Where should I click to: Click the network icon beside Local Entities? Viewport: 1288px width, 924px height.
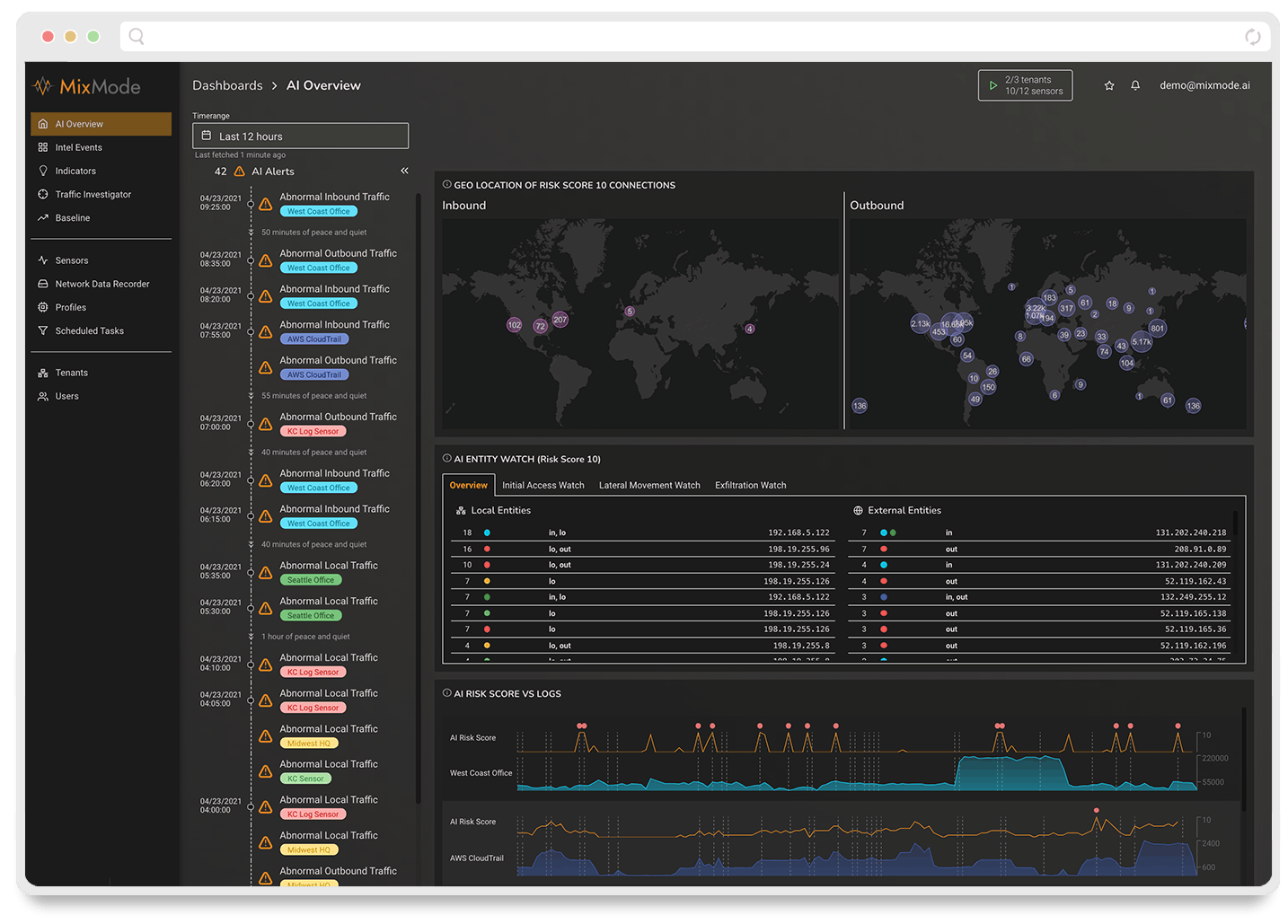click(x=461, y=510)
